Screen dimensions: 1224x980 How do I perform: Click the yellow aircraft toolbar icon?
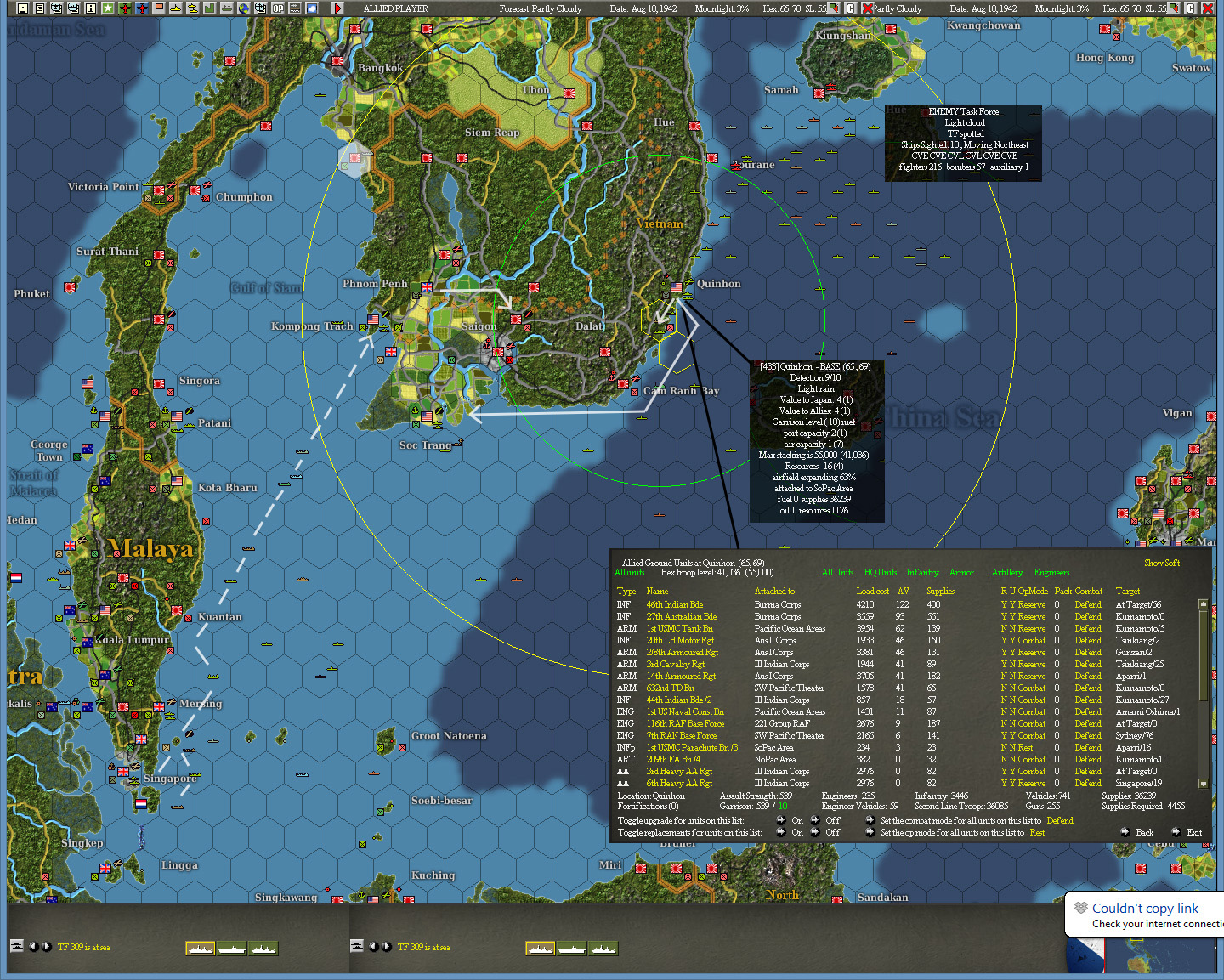click(x=176, y=8)
